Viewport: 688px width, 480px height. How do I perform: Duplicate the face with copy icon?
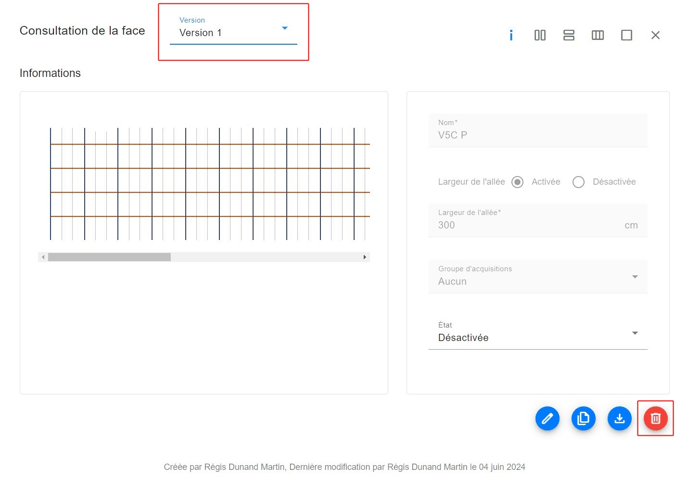point(583,419)
